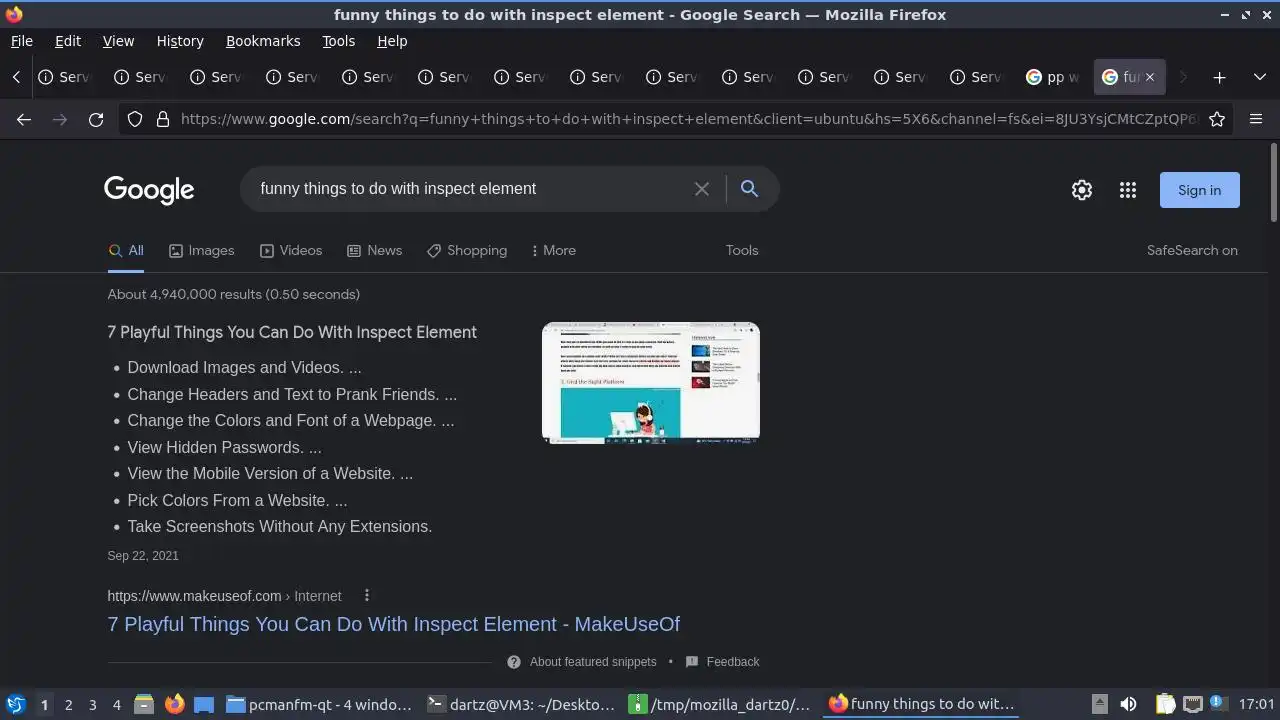Viewport: 1280px width, 720px height.
Task: Click the site security padlock icon
Action: (x=163, y=119)
